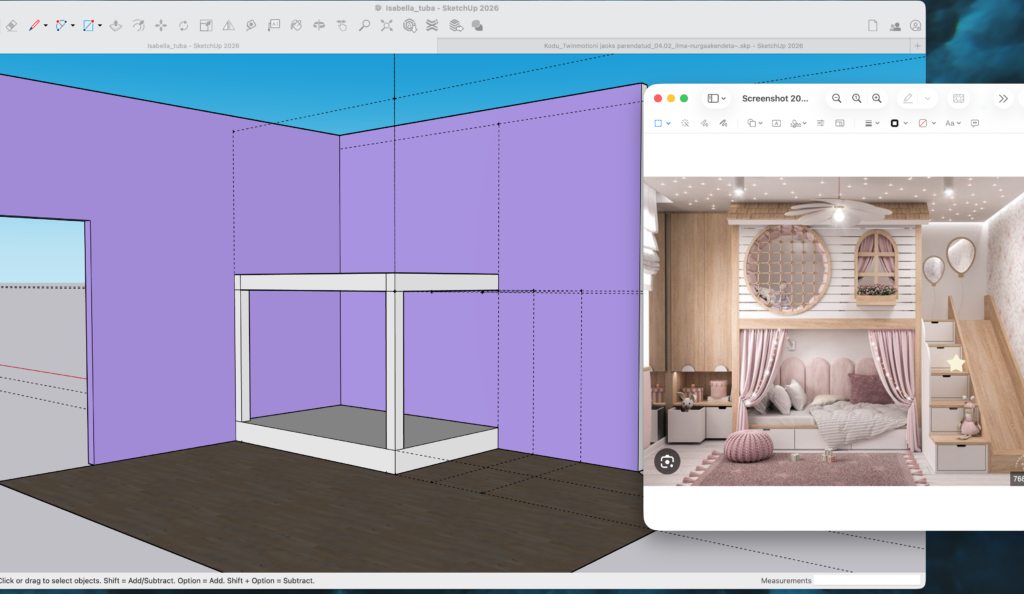Toggle the Preview markup toolbar pen button
Image resolution: width=1024 pixels, height=594 pixels.
coord(908,99)
